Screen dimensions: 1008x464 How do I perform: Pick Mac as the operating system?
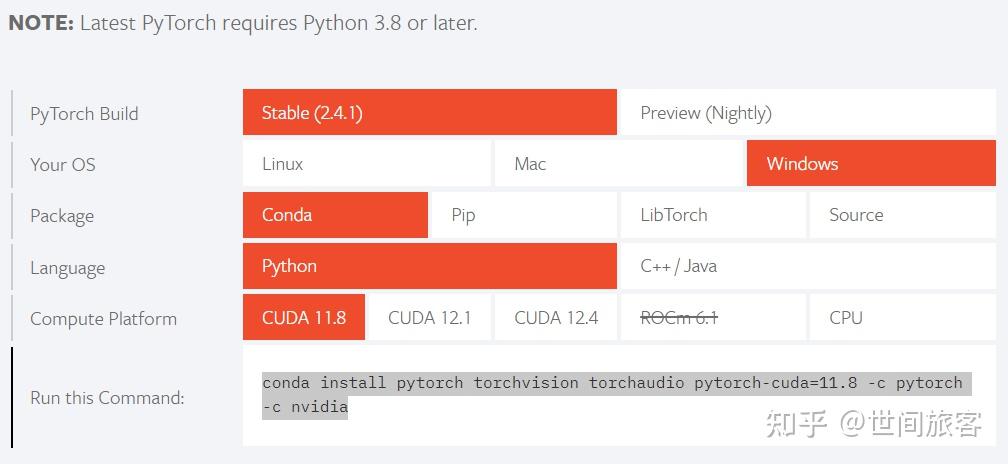(x=618, y=164)
